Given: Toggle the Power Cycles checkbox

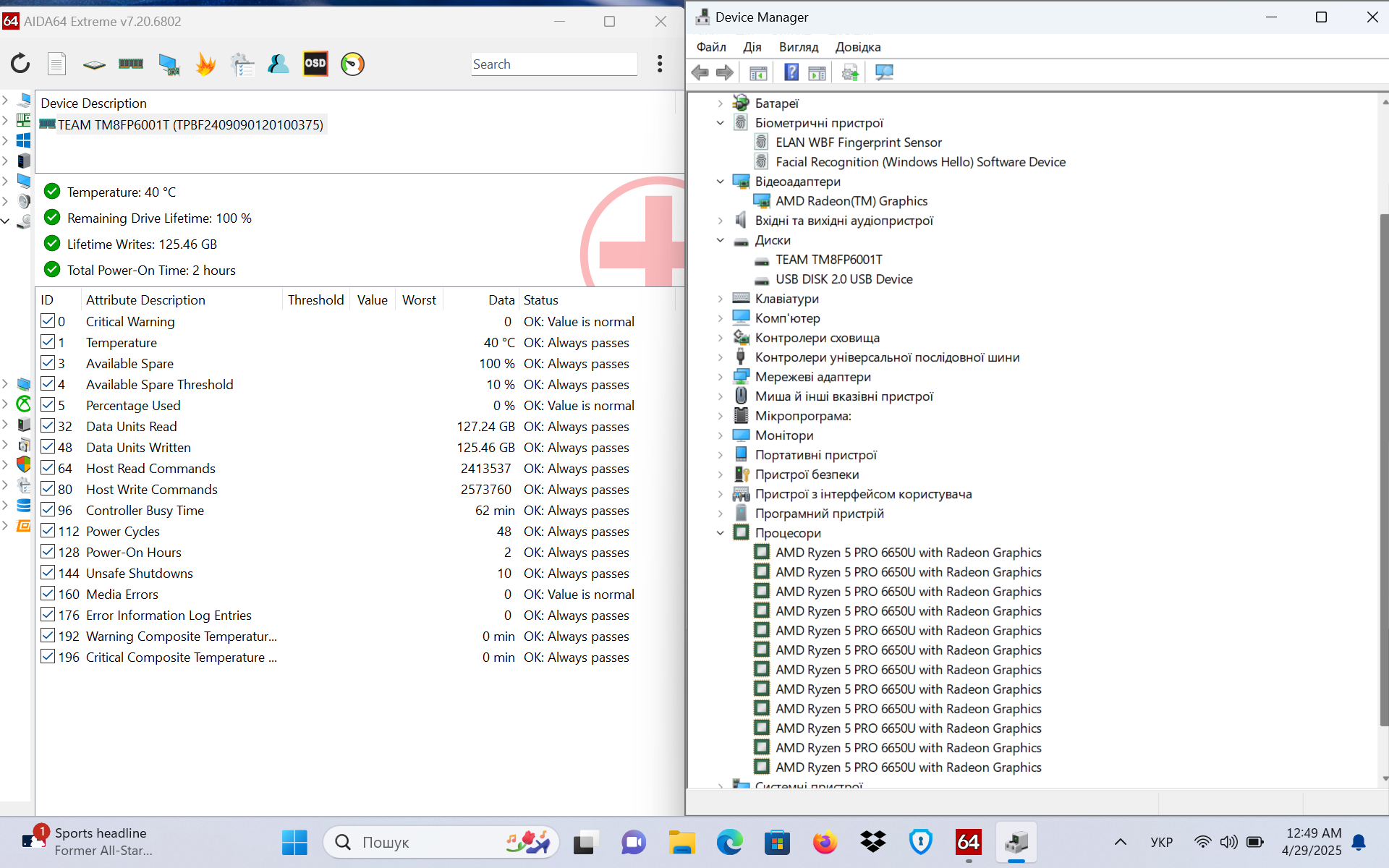Looking at the screenshot, I should click(x=48, y=530).
